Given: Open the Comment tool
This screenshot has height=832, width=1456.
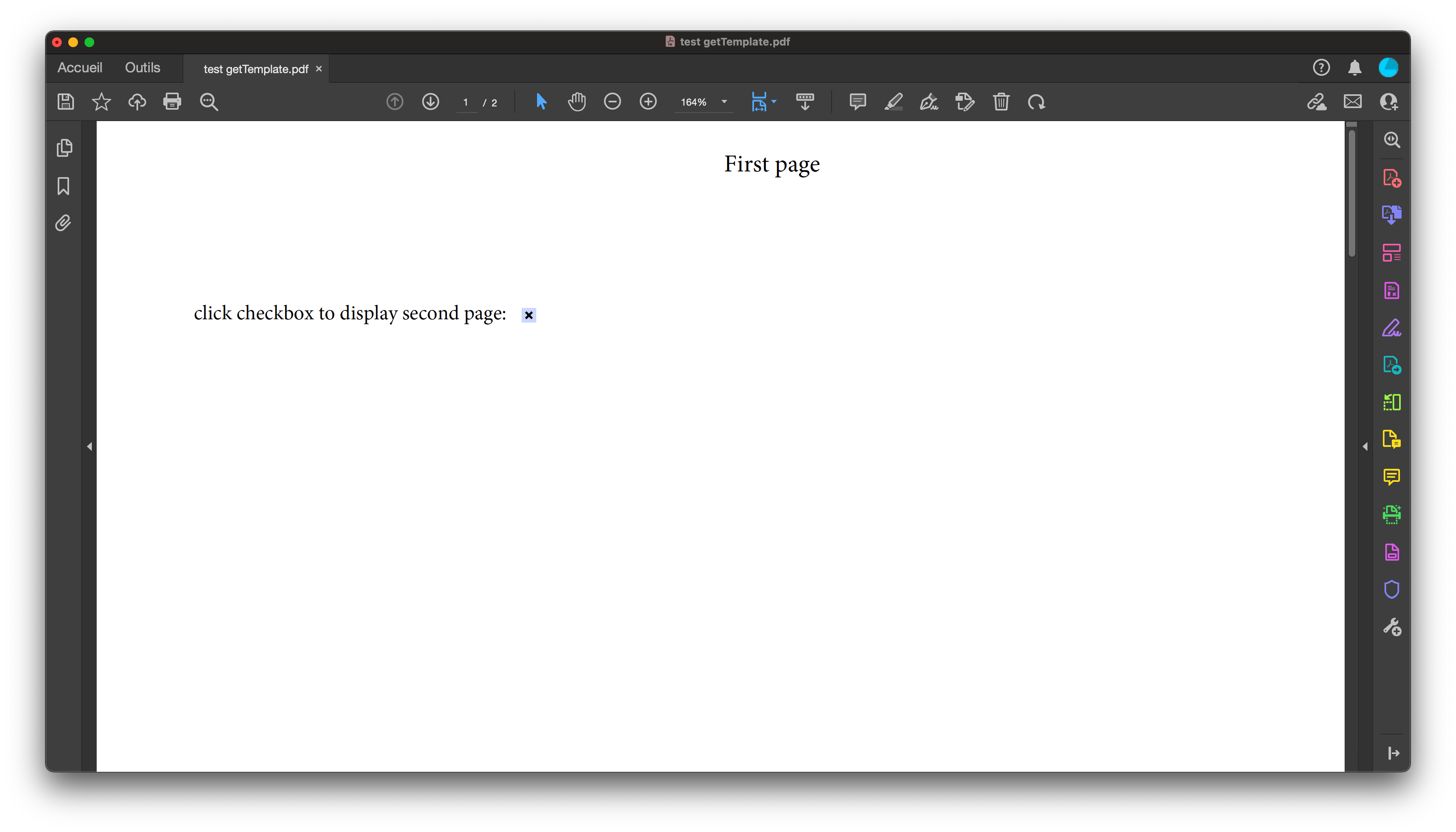Looking at the screenshot, I should coord(857,102).
